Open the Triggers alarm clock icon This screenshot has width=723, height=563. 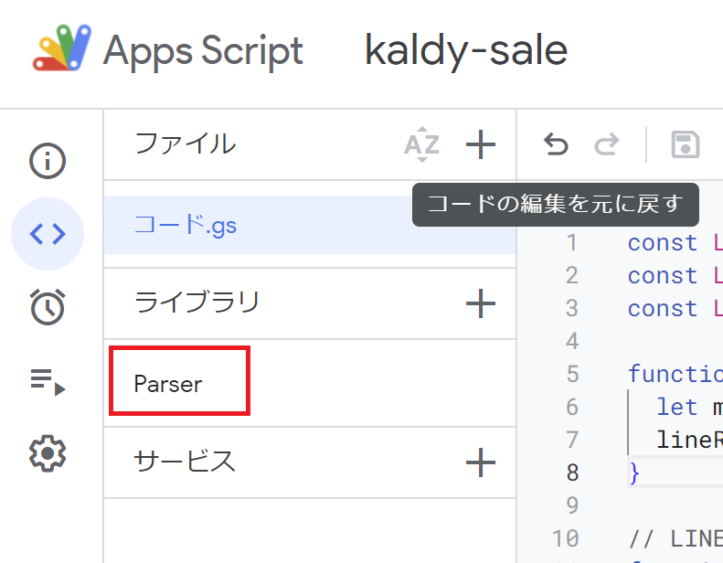pos(47,307)
